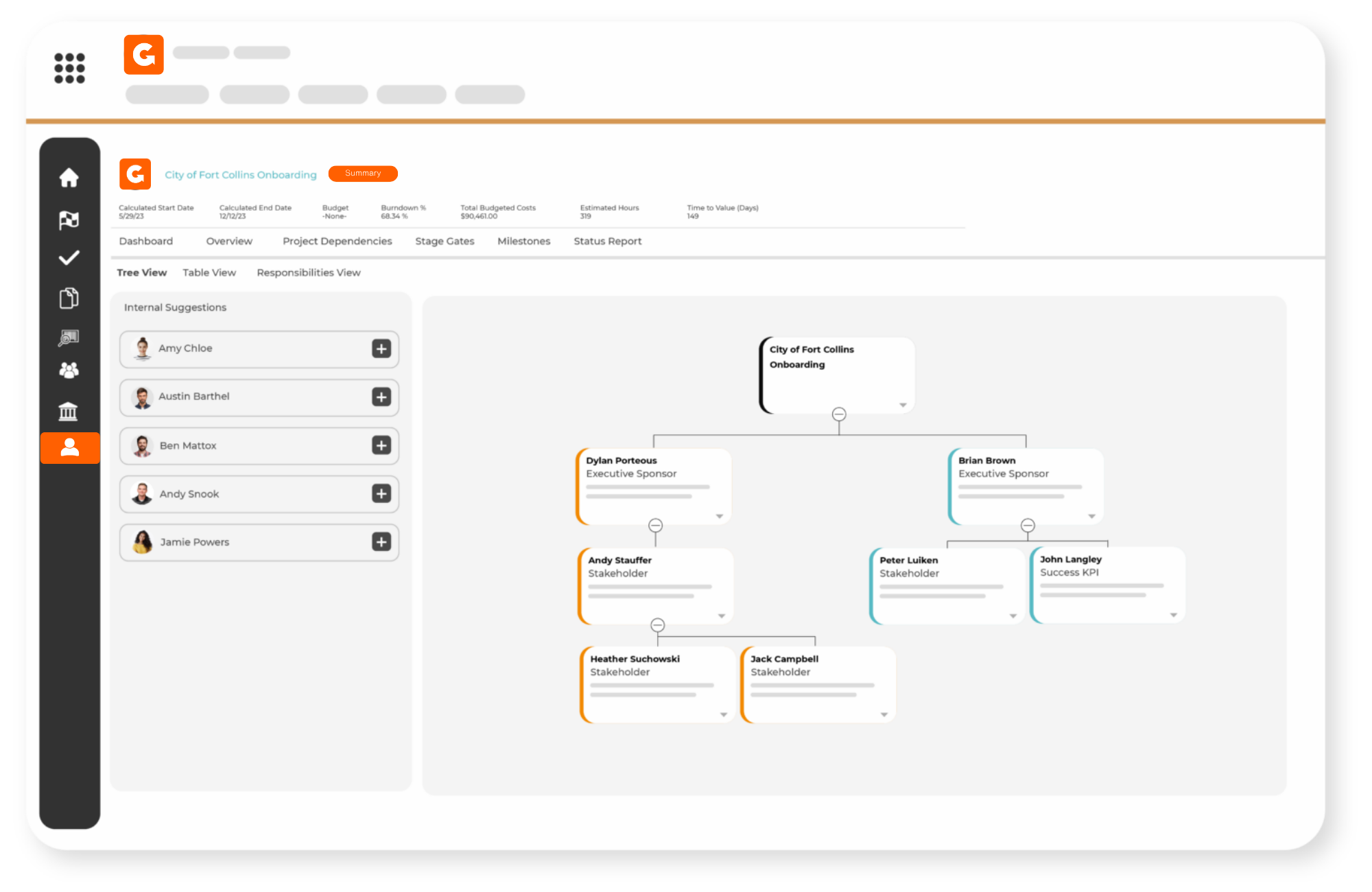Click Burndown % value 68.34 %
The height and width of the screenshot is (892, 1372).
394,216
